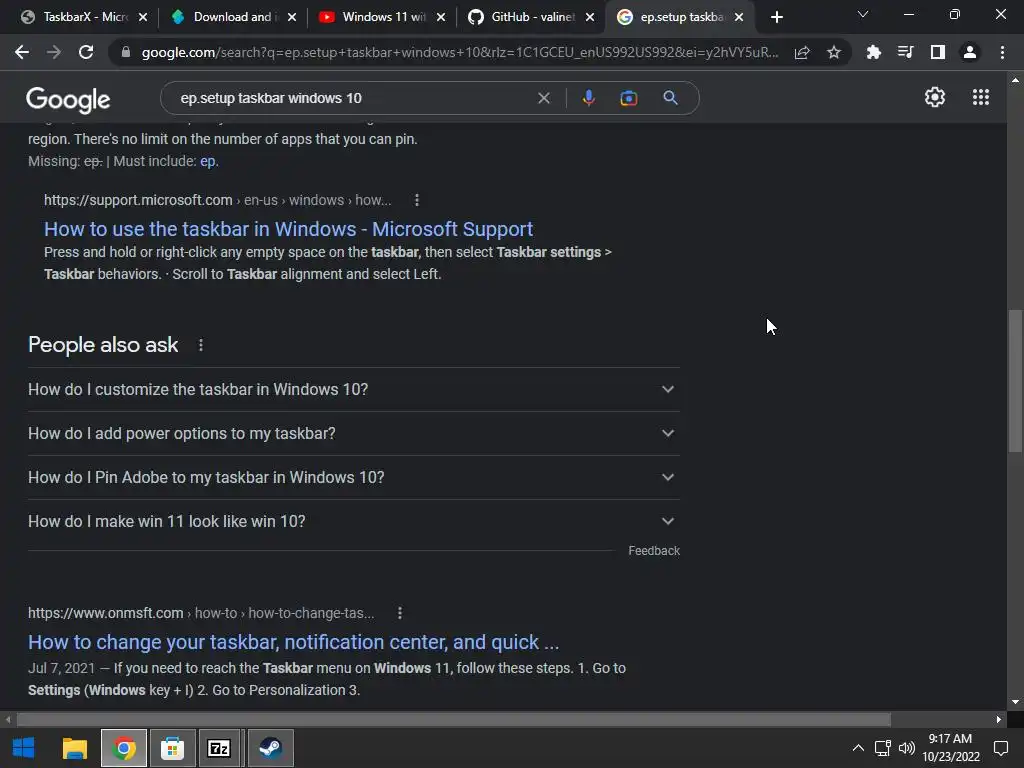
Task: Open People also ask options menu
Action: (200, 345)
